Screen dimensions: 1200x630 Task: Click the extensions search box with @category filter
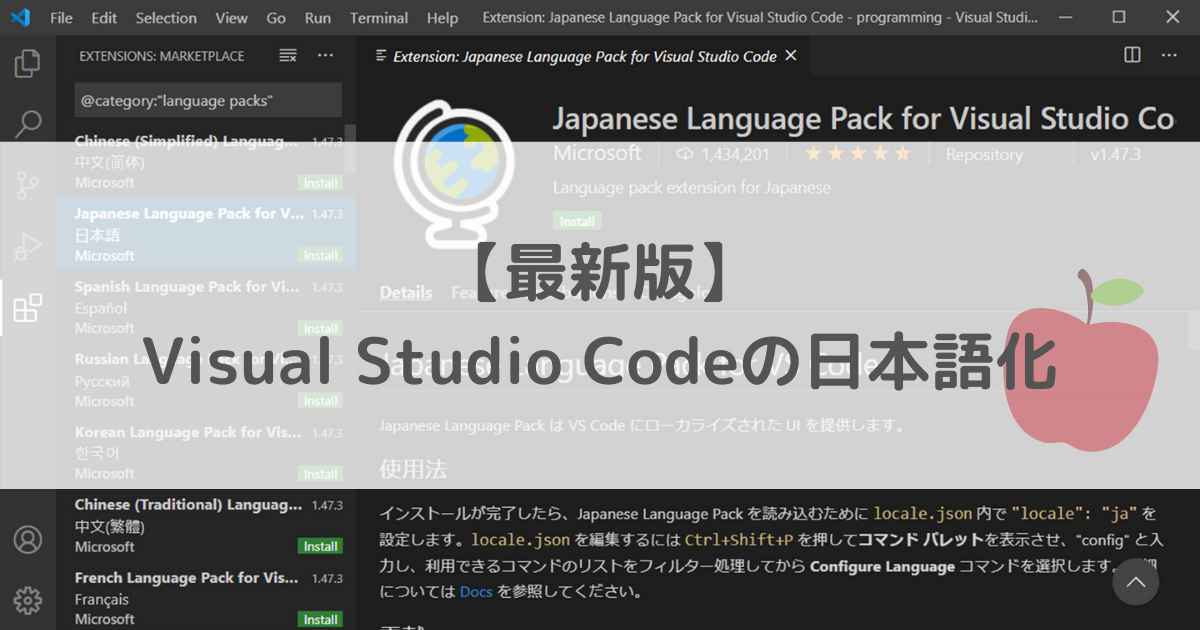pyautogui.click(x=208, y=100)
